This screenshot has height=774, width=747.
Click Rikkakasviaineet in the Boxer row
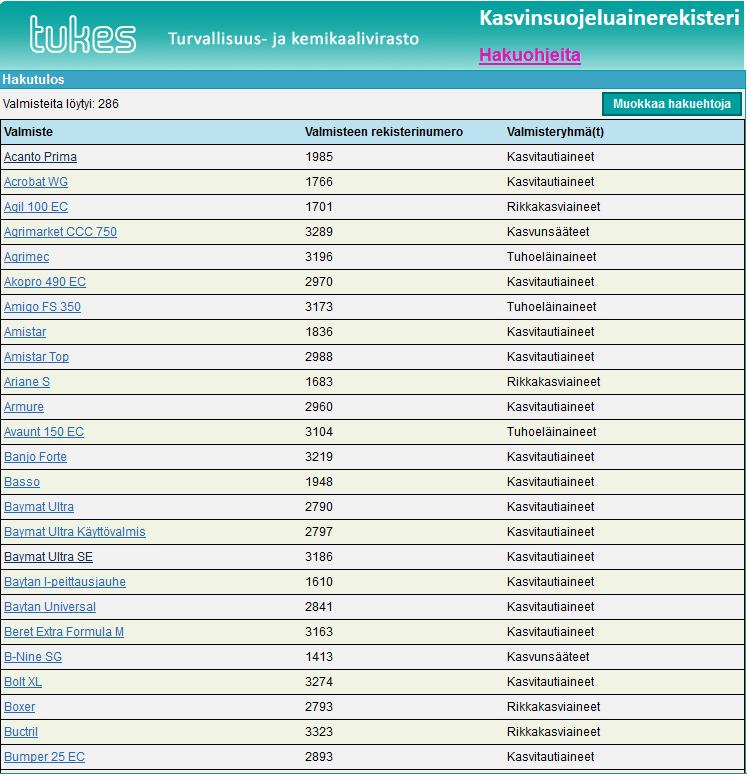coord(553,707)
